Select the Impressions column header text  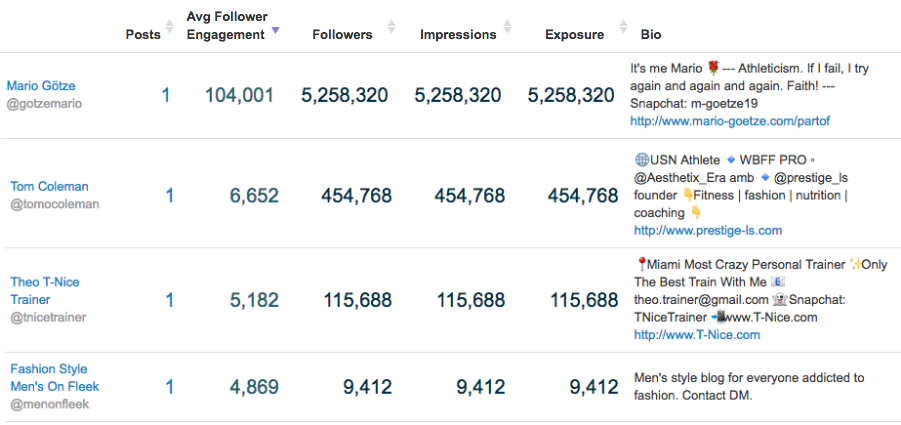pyautogui.click(x=458, y=34)
